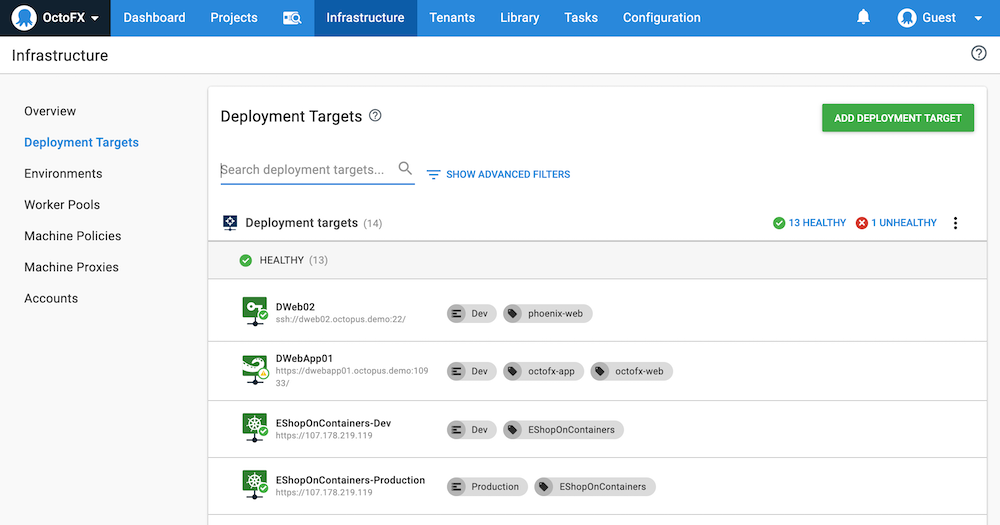The width and height of the screenshot is (1000, 525).
Task: Open the three-dot overflow menu
Action: click(955, 223)
